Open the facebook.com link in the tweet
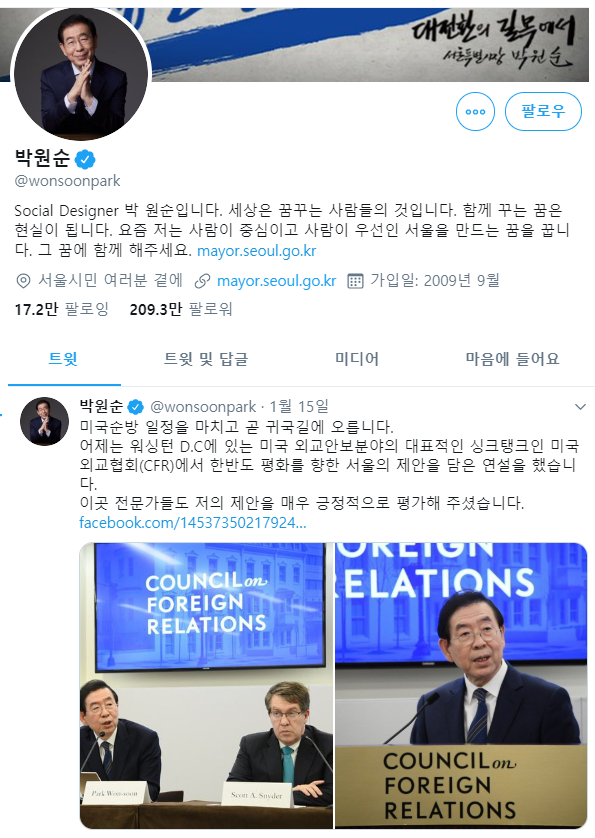This screenshot has height=838, width=595. [x=192, y=522]
